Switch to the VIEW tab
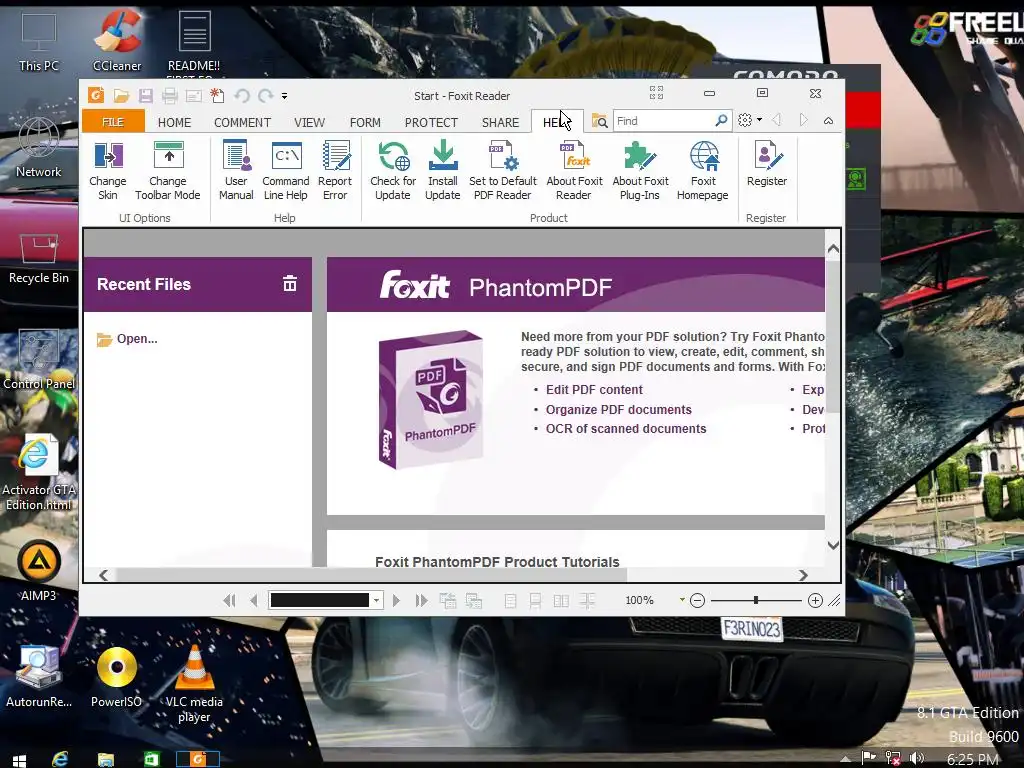The height and width of the screenshot is (768, 1024). (x=309, y=122)
